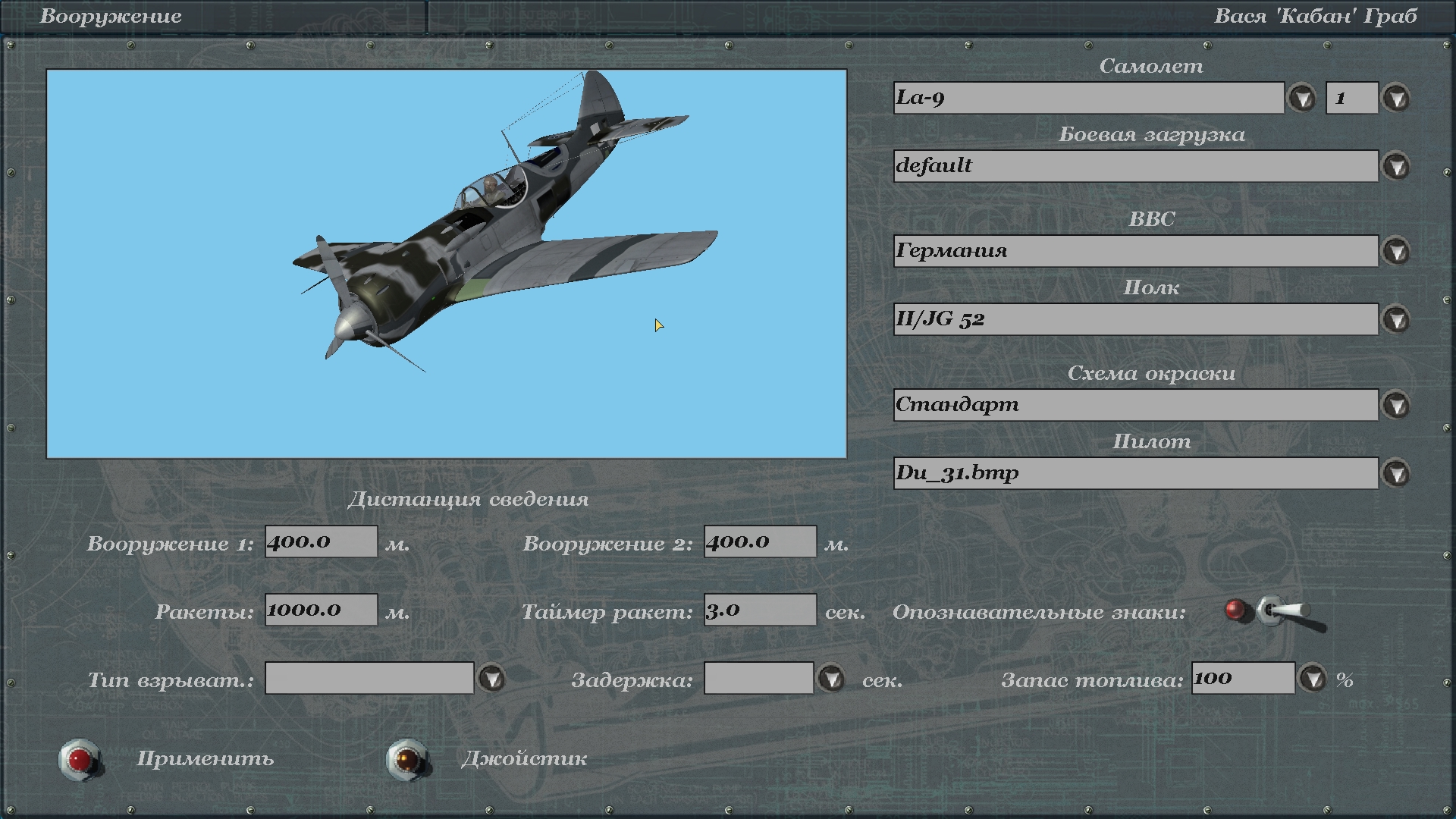Open the Задержка delay dropdown arrow
This screenshot has width=1456, height=819.
tap(832, 679)
